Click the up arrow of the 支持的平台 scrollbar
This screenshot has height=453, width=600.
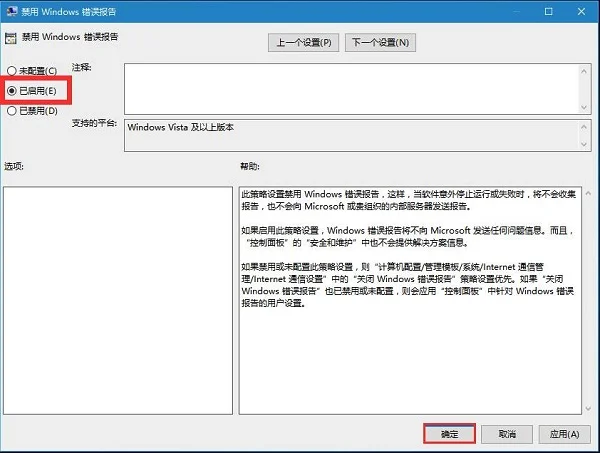pyautogui.click(x=584, y=127)
